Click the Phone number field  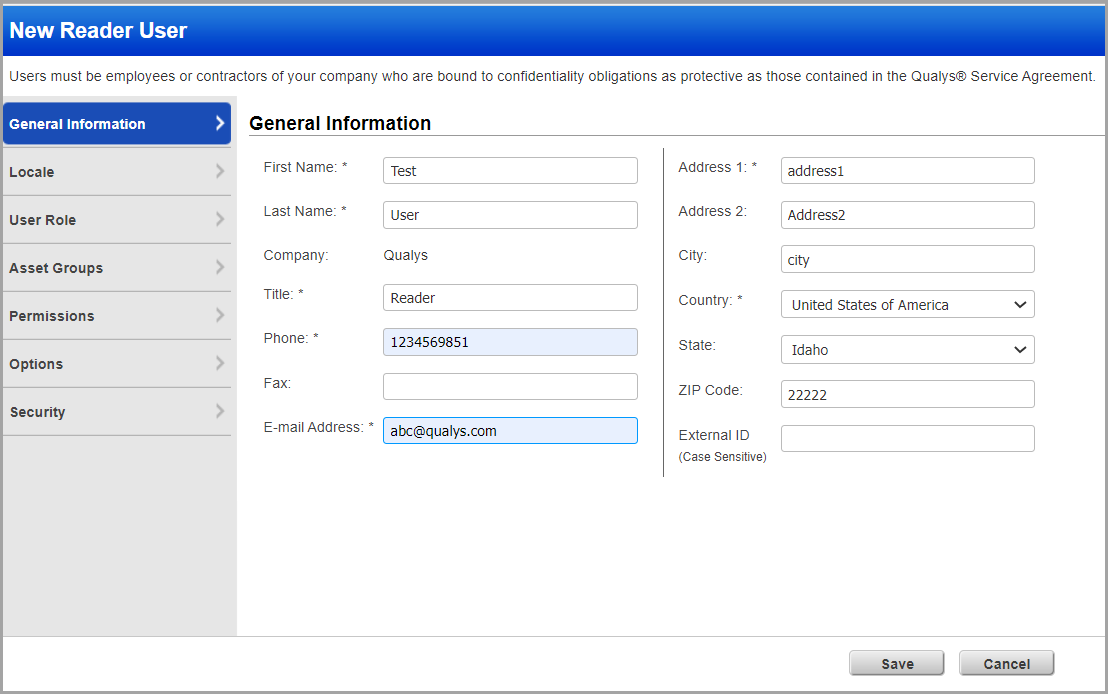[x=510, y=342]
